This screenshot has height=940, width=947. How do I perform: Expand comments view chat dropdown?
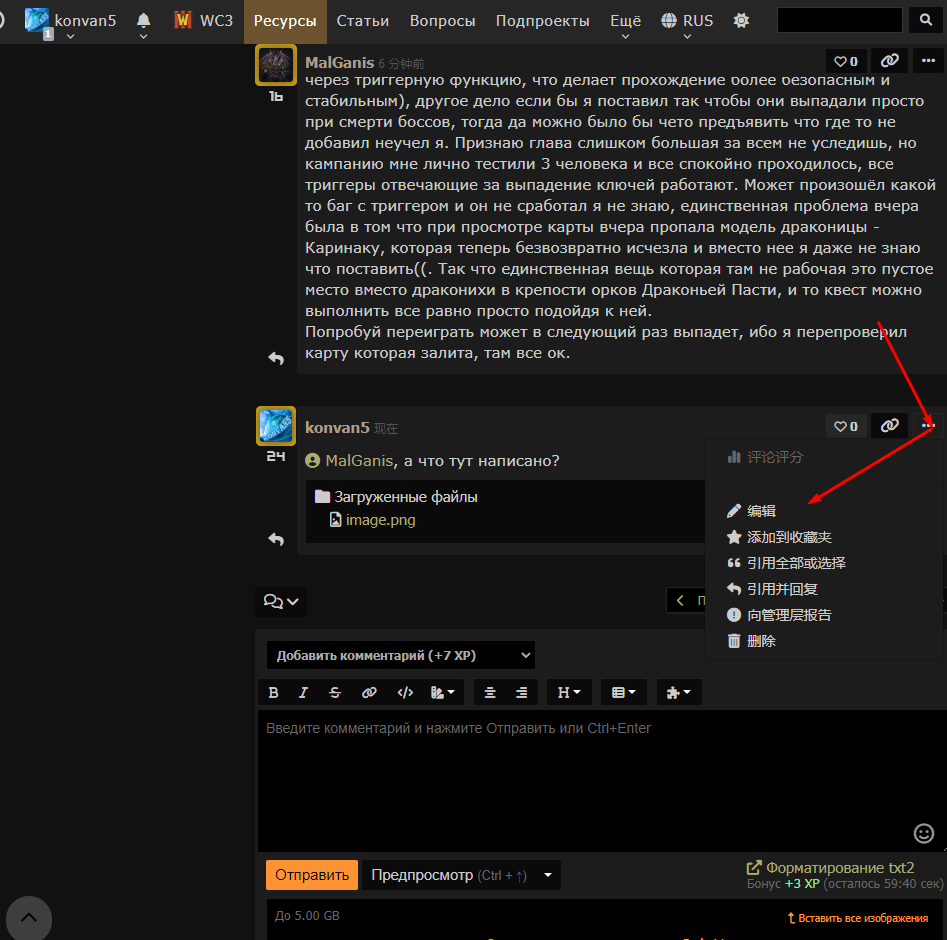click(281, 602)
